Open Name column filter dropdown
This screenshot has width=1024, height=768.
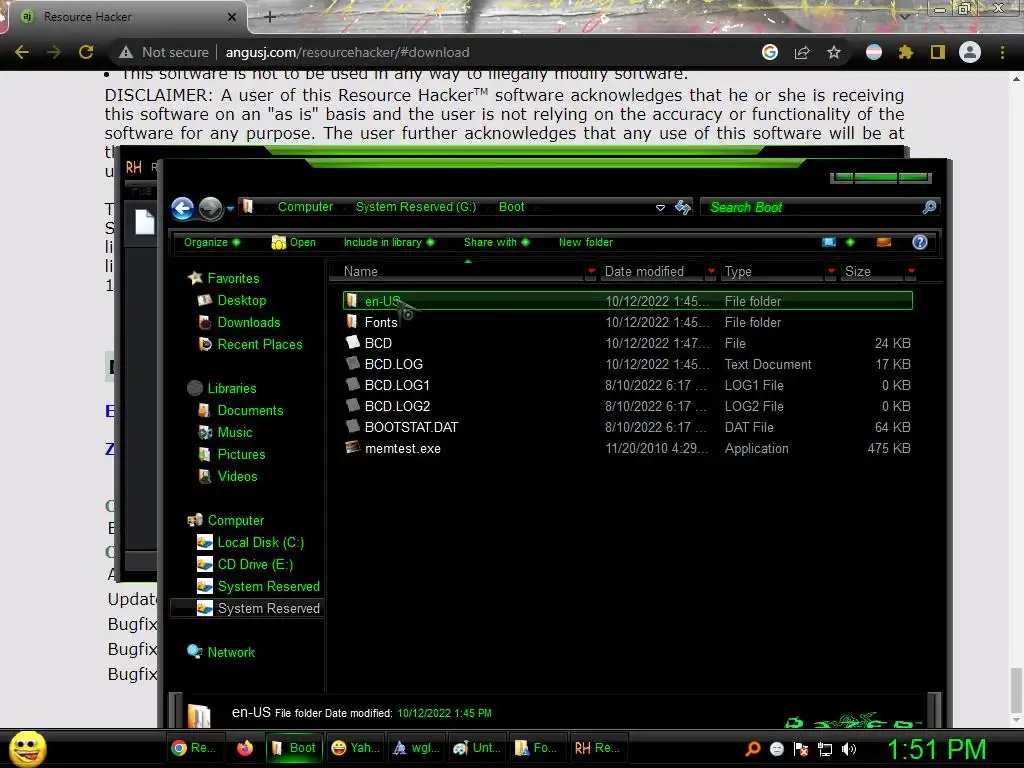(x=590, y=272)
